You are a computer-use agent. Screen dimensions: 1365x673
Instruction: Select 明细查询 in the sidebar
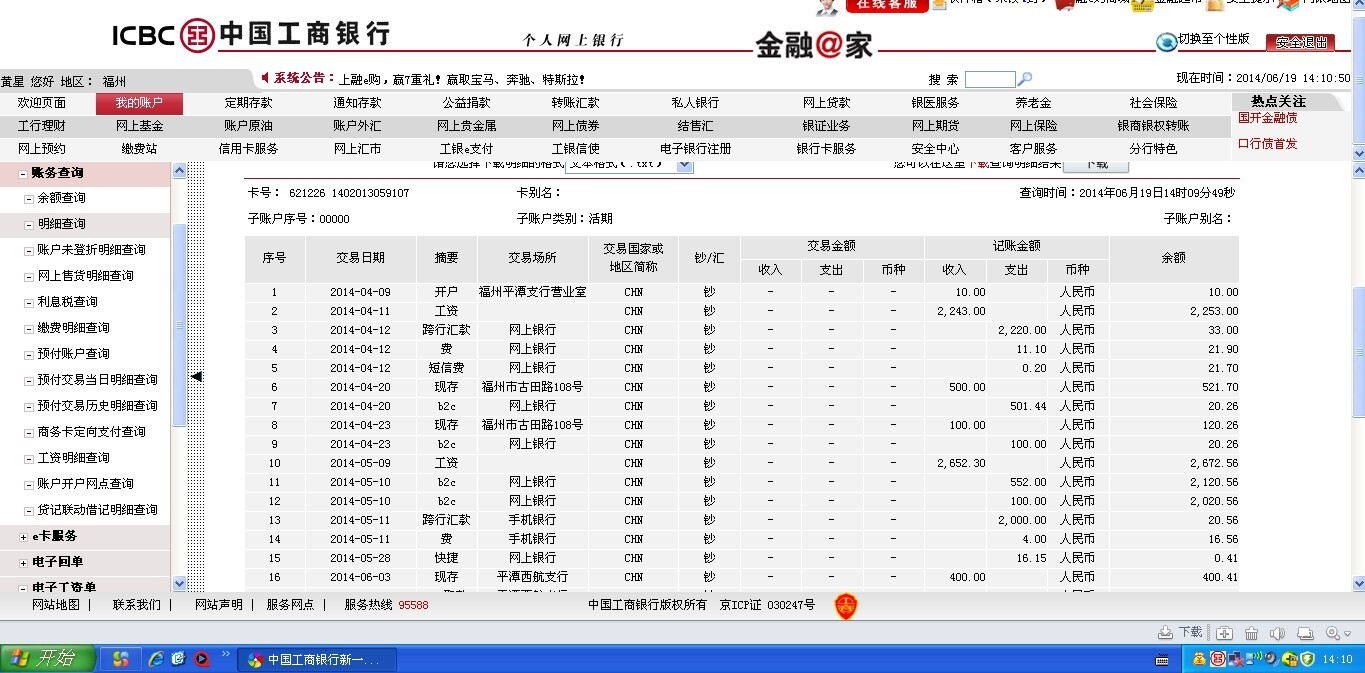point(62,224)
